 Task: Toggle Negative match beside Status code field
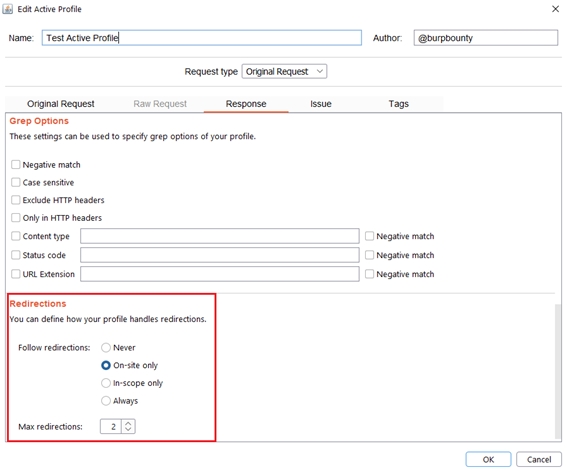coord(369,255)
